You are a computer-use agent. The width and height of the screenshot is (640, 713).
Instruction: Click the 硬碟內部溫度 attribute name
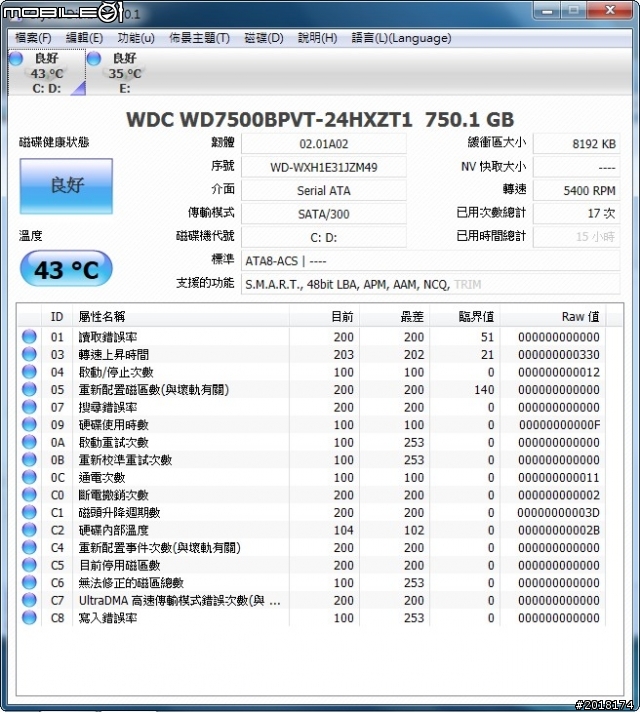click(x=113, y=530)
